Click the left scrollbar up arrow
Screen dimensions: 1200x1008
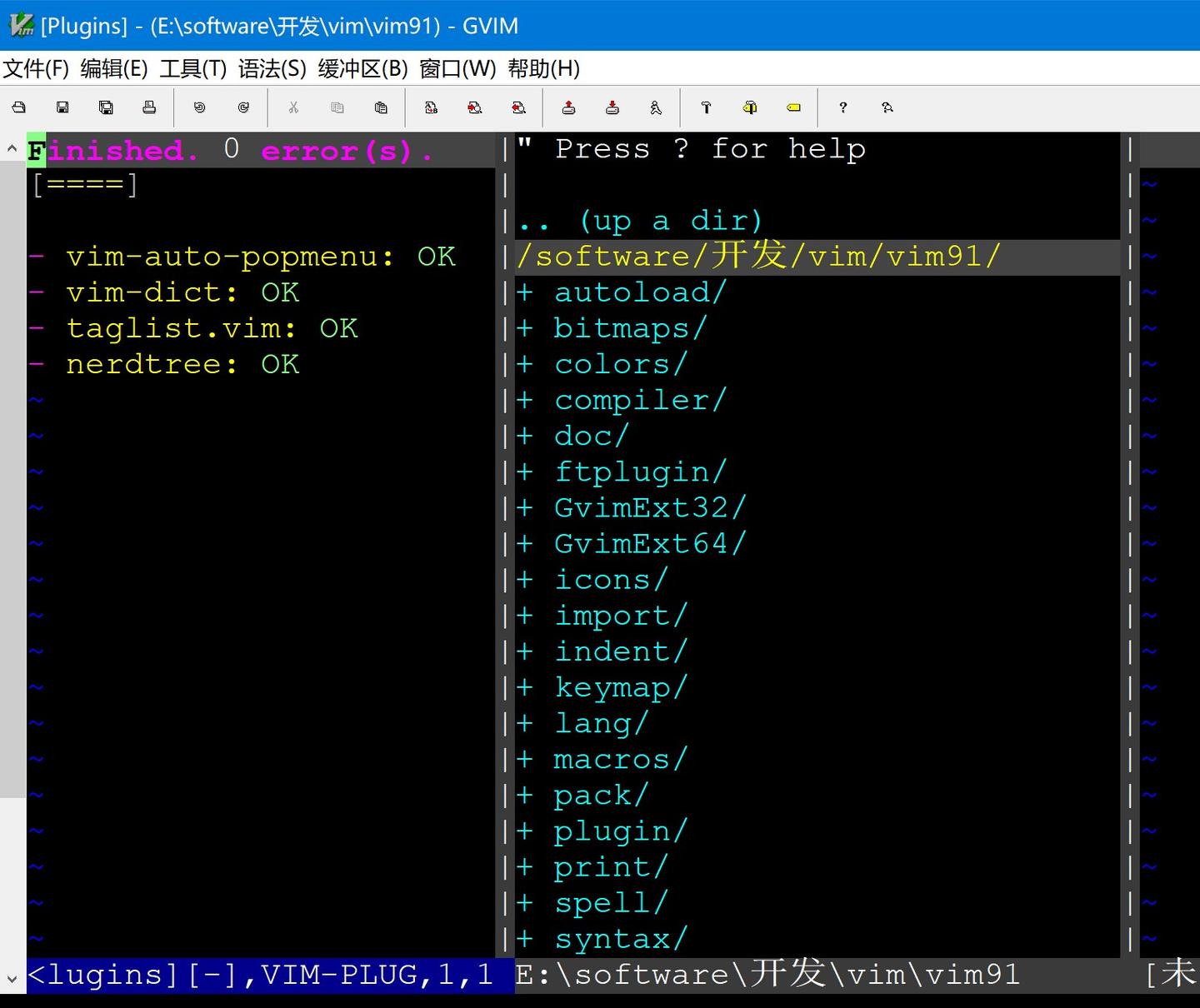[12, 148]
